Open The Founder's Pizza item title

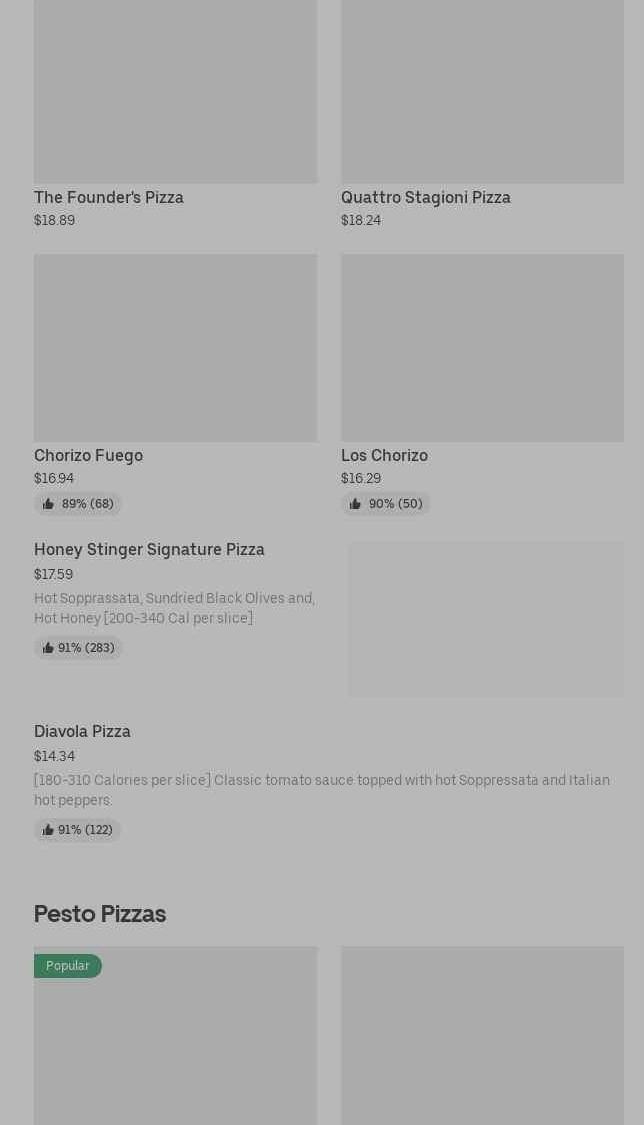[x=109, y=197]
